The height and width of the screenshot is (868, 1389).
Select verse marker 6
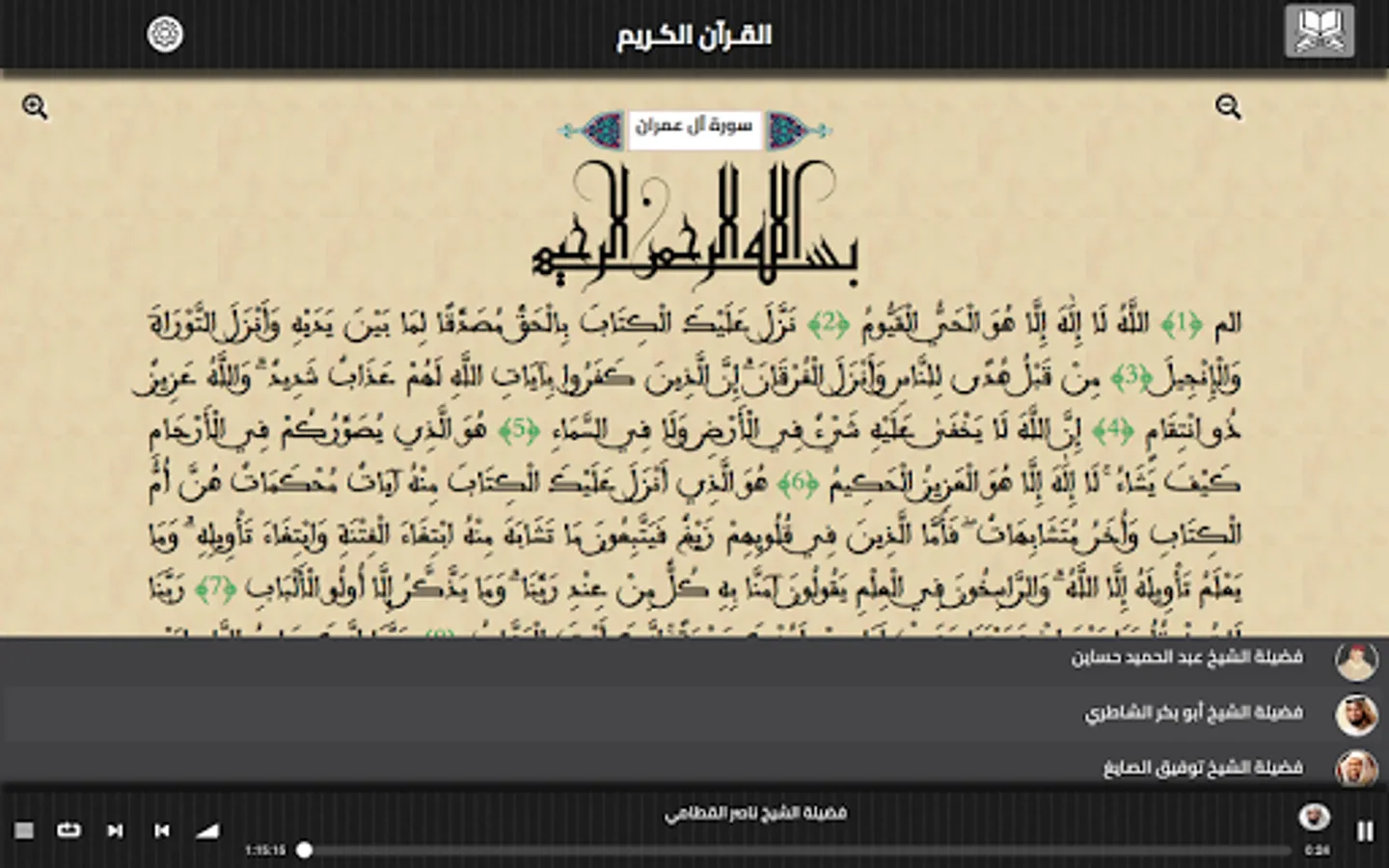click(798, 481)
